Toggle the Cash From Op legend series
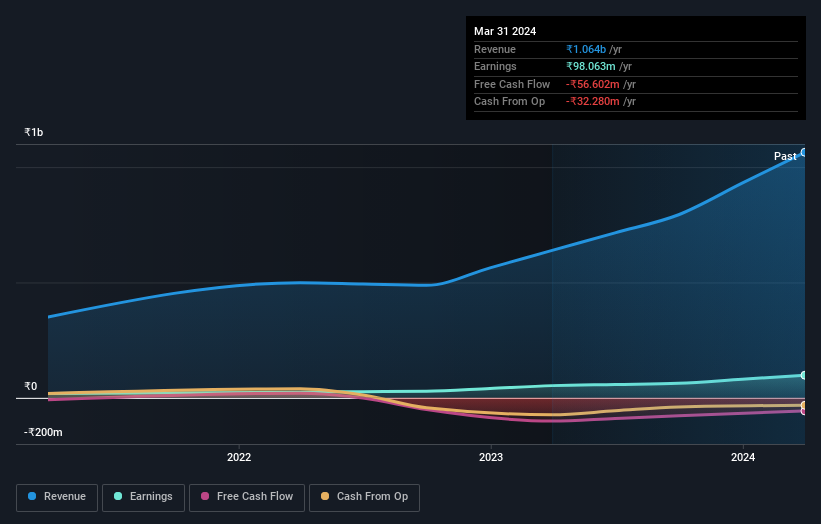The height and width of the screenshot is (524, 821). (364, 497)
